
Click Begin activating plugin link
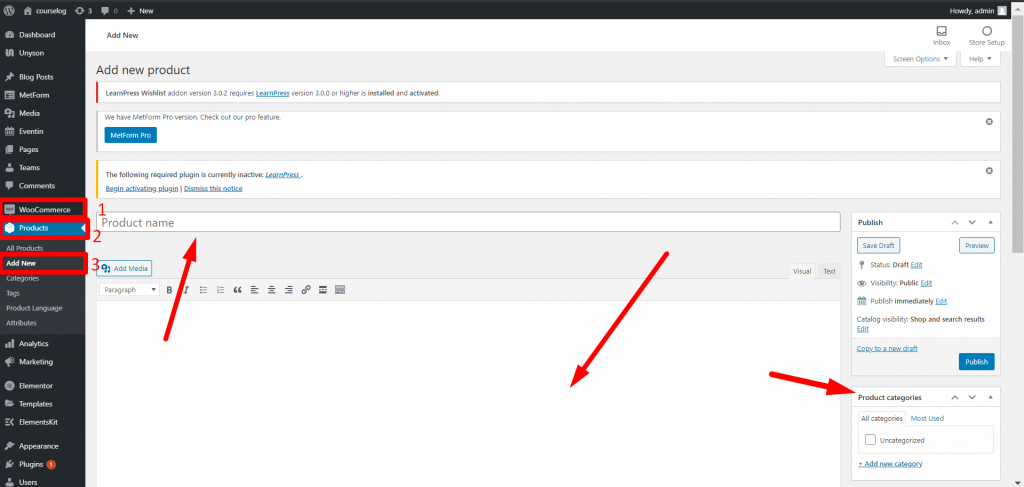click(x=142, y=189)
